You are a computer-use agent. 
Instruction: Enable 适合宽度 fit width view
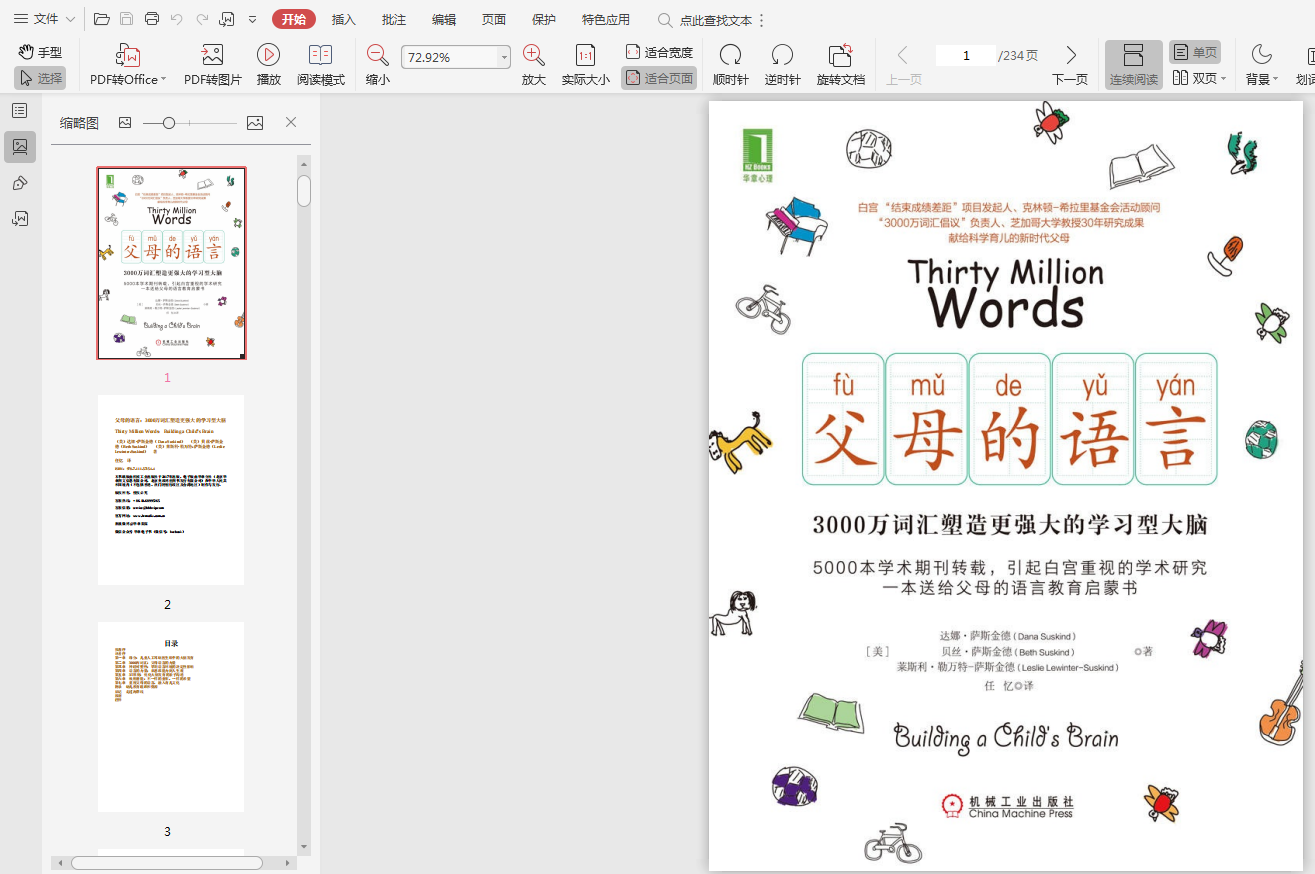(659, 52)
